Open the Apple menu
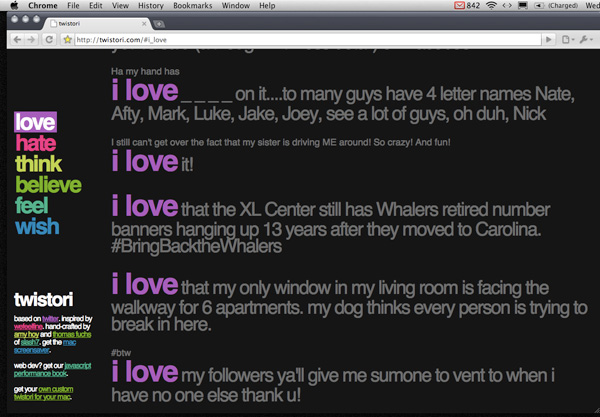Image resolution: width=600 pixels, height=417 pixels. pyautogui.click(x=14, y=5)
